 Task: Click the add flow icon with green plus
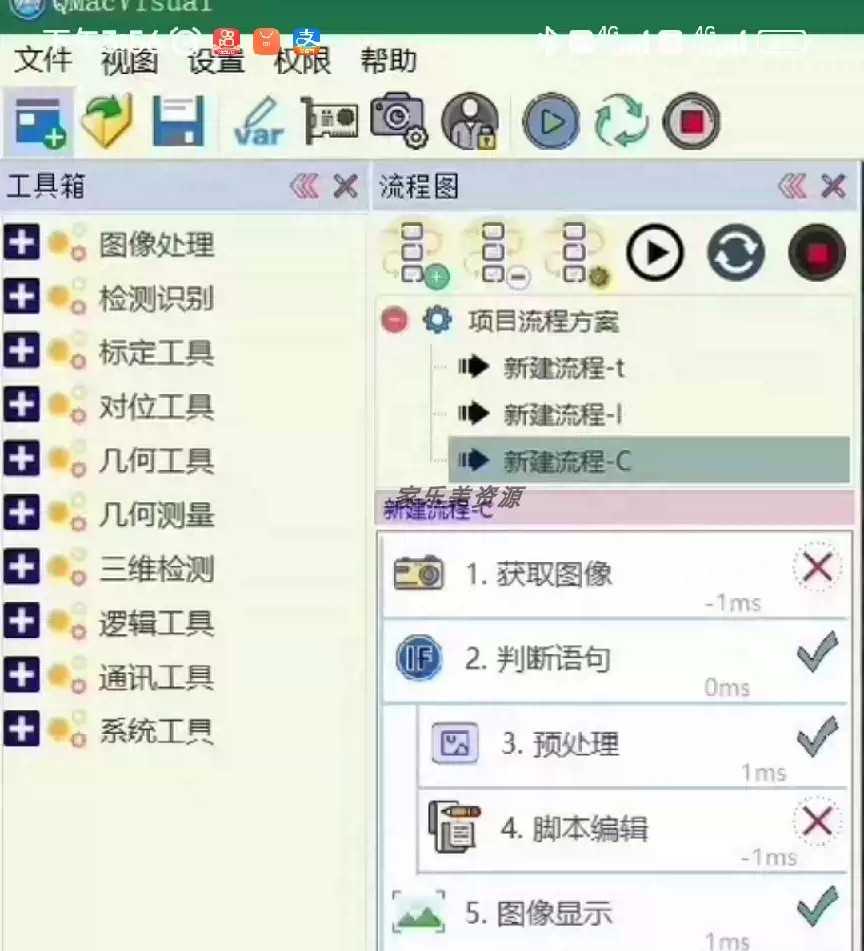pos(416,254)
